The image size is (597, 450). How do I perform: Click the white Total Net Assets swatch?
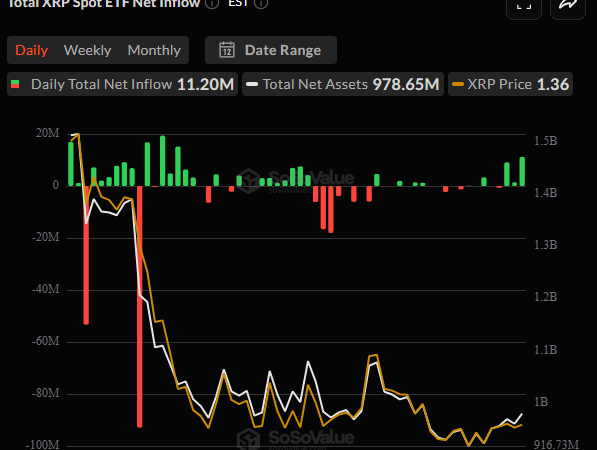[252, 84]
